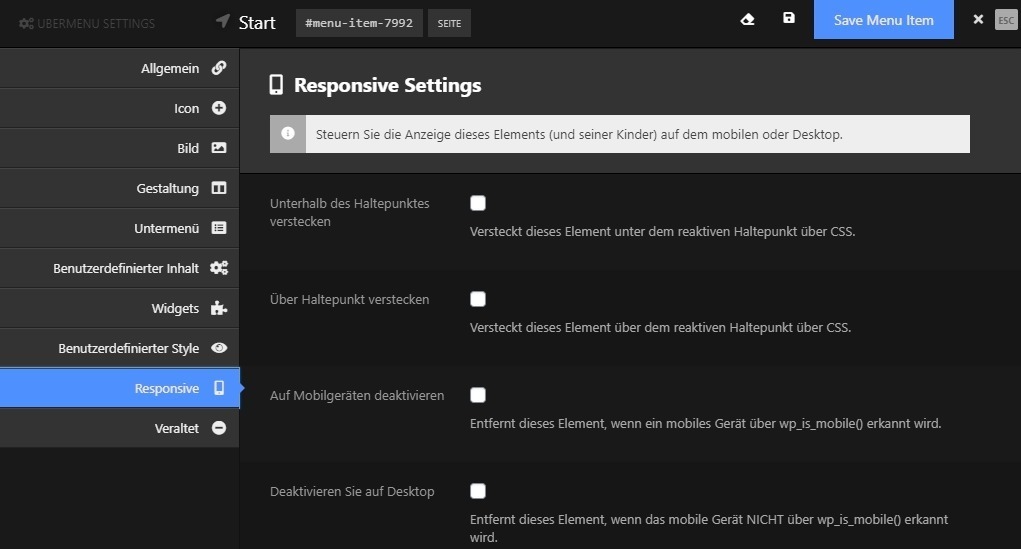
Task: Click the floppy disk save icon
Action: (789, 18)
